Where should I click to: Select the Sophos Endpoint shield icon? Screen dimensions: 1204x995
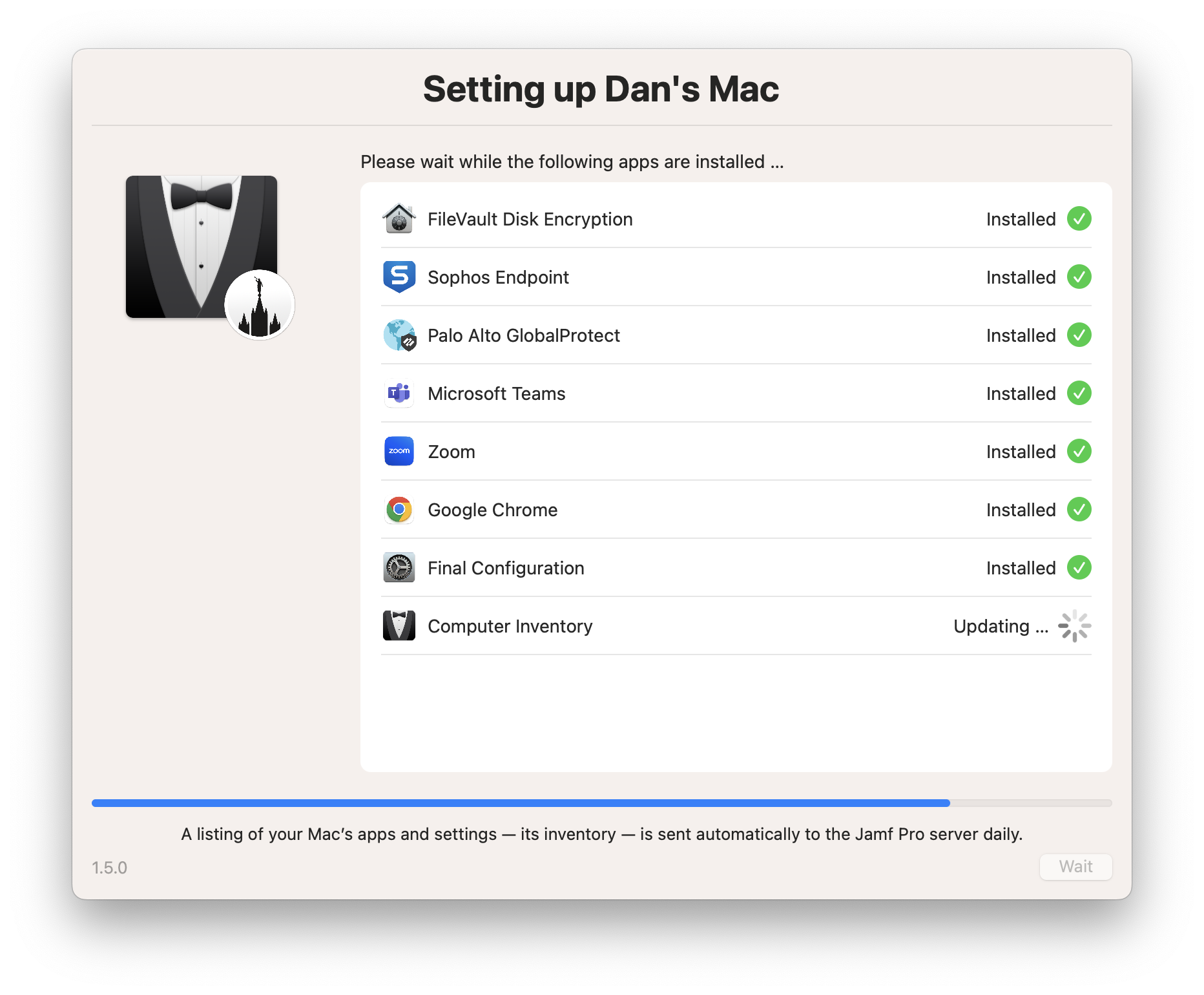pos(399,277)
